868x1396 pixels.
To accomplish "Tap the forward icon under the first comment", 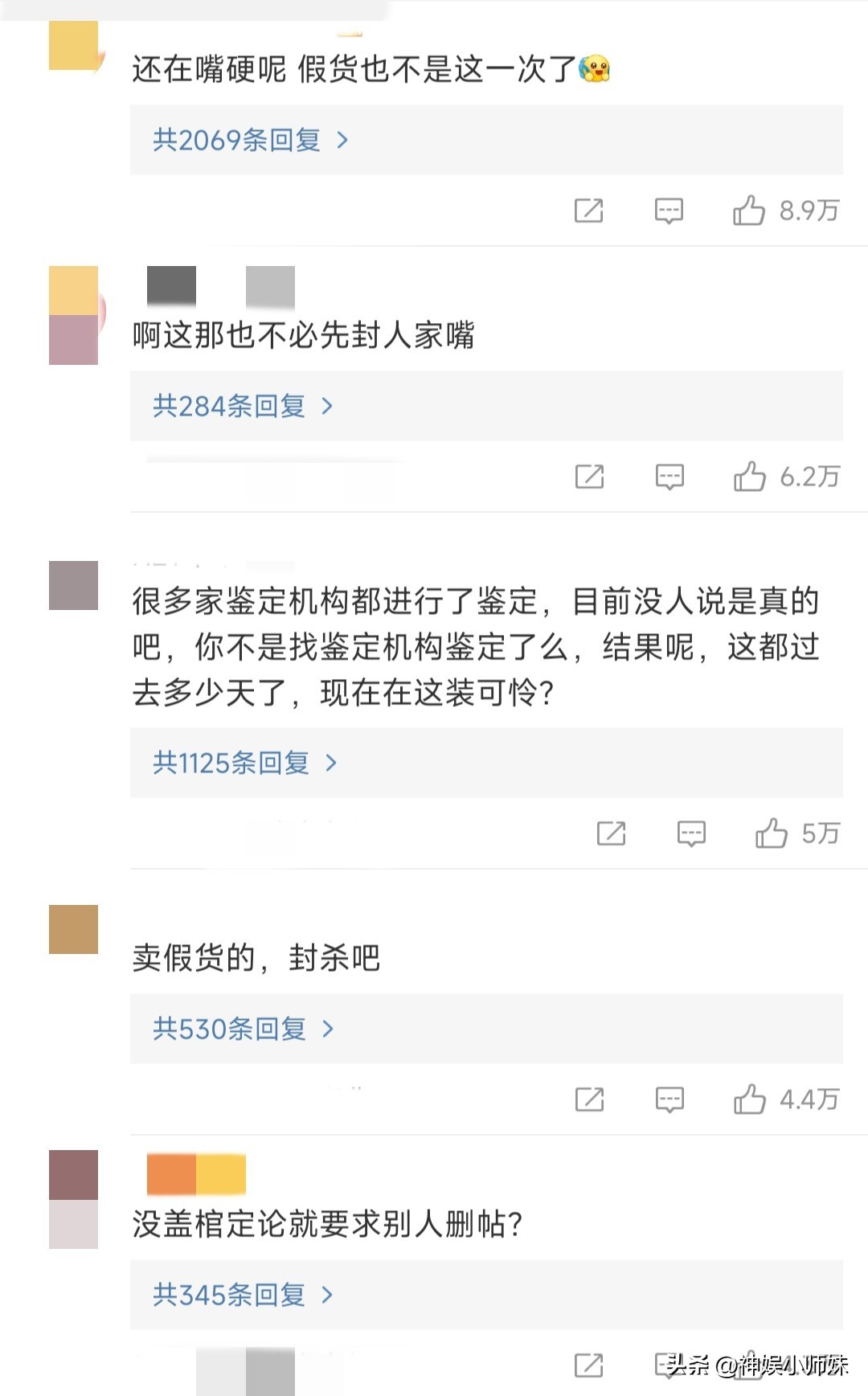I will pos(591,211).
